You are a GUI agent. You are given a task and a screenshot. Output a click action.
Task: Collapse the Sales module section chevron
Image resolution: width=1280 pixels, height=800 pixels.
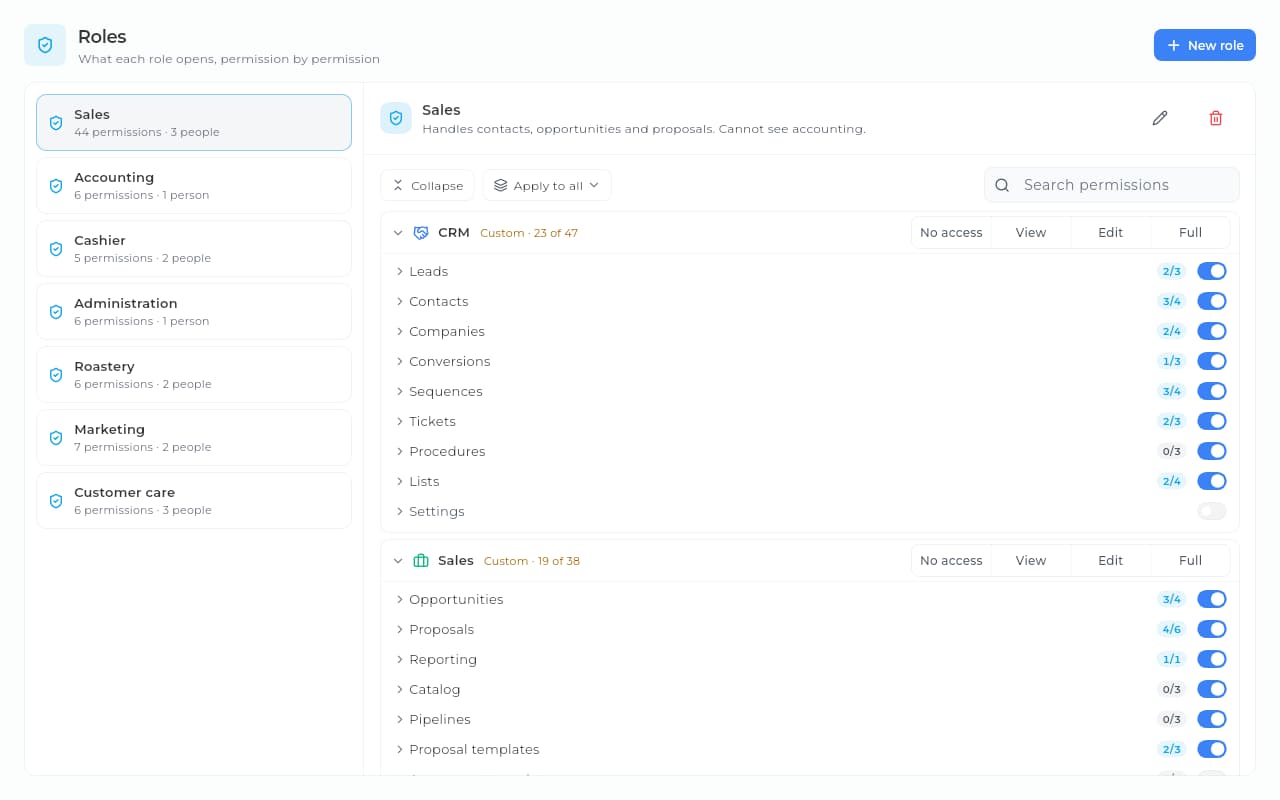(x=398, y=561)
